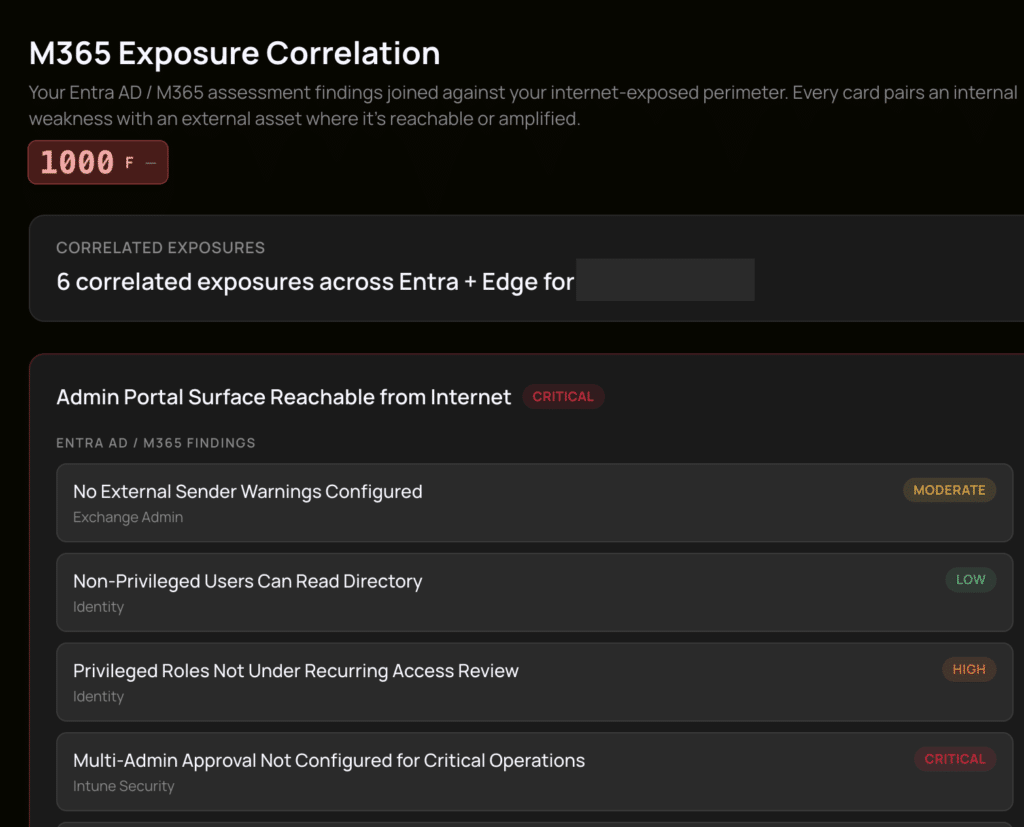Click the 'M365 Exposure Correlation' page title
The width and height of the screenshot is (1024, 827).
tap(234, 53)
